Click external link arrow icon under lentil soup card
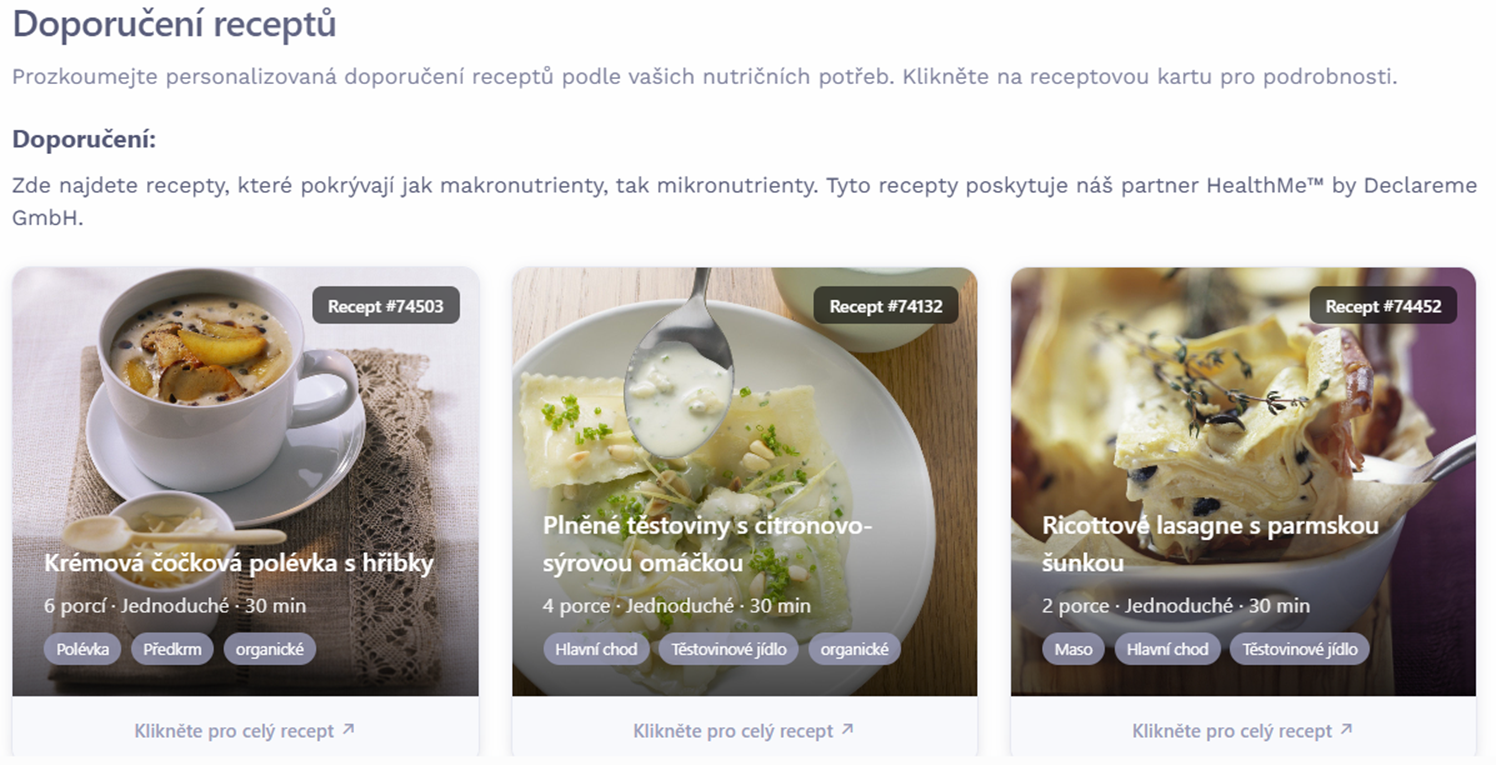 coord(348,730)
